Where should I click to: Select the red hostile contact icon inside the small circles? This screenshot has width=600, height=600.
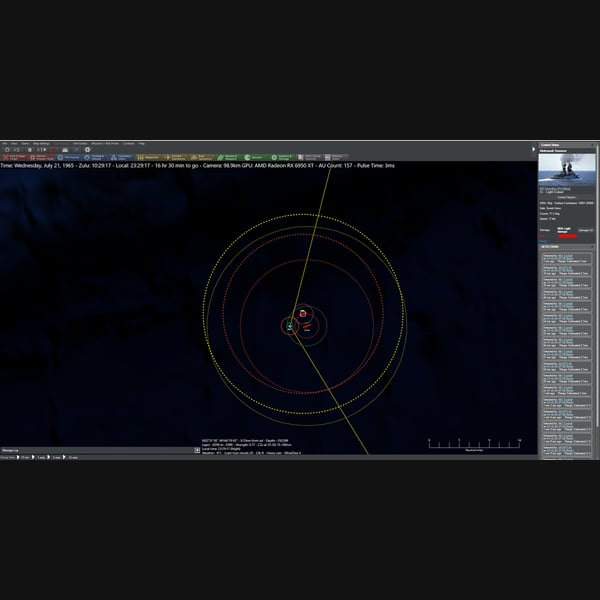point(303,314)
